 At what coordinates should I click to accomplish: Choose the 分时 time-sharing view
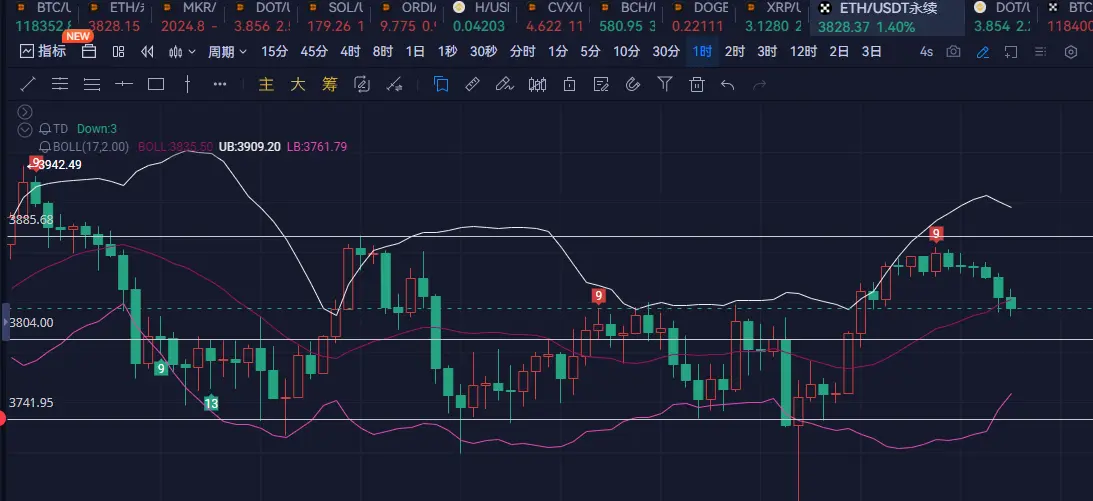pyautogui.click(x=522, y=52)
